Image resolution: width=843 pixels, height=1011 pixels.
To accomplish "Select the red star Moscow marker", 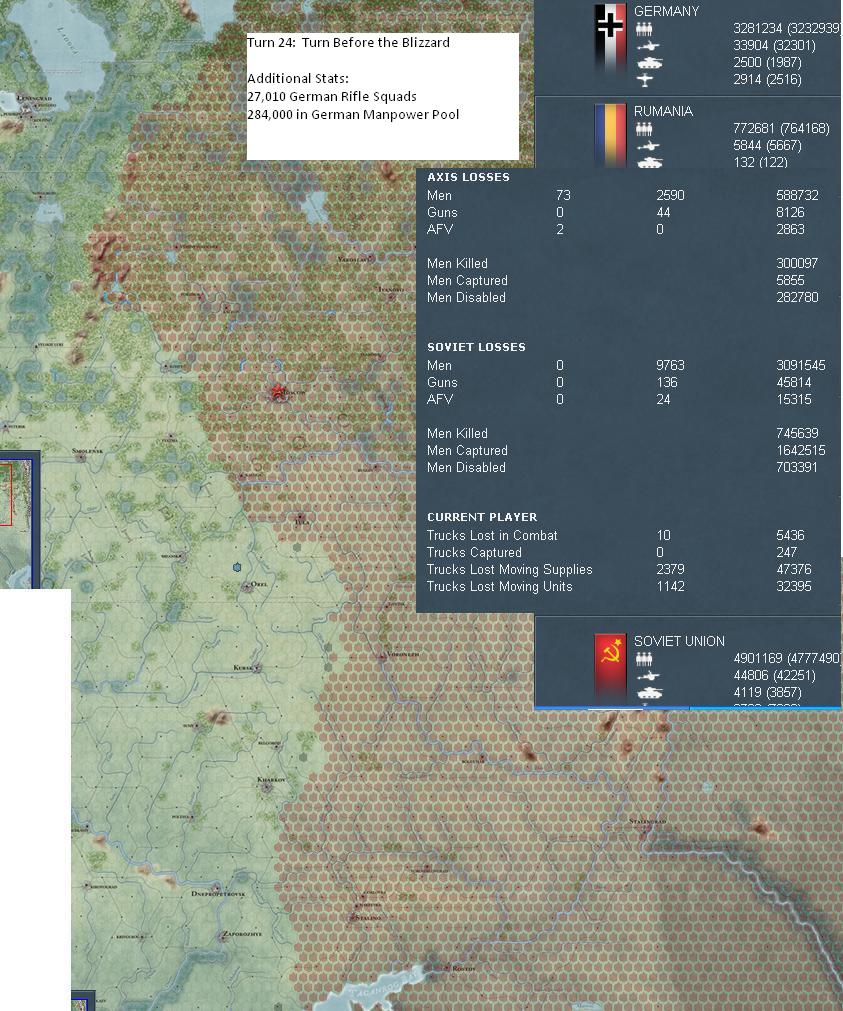I will point(278,391).
